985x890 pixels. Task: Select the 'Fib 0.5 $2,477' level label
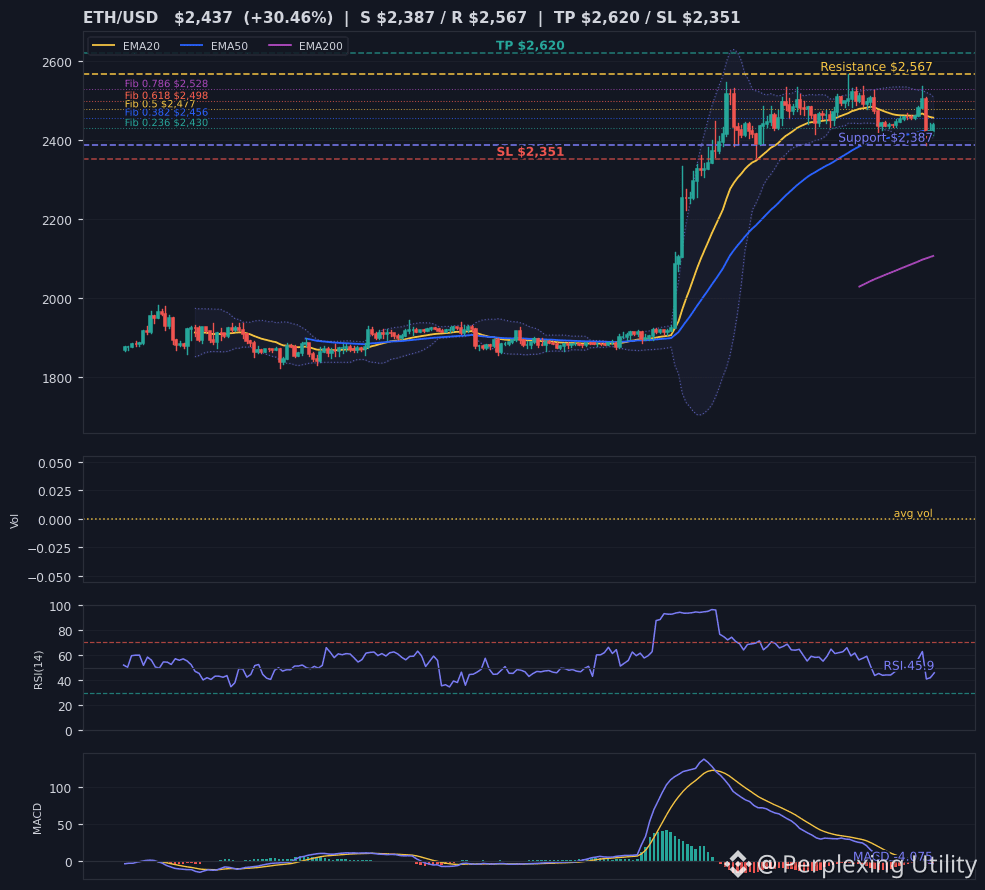(160, 104)
